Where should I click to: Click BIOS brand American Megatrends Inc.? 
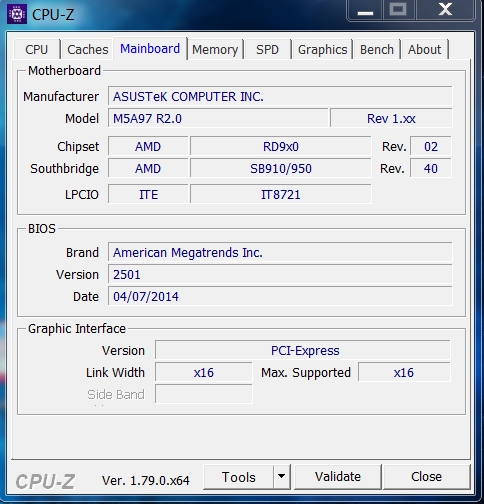pyautogui.click(x=280, y=252)
